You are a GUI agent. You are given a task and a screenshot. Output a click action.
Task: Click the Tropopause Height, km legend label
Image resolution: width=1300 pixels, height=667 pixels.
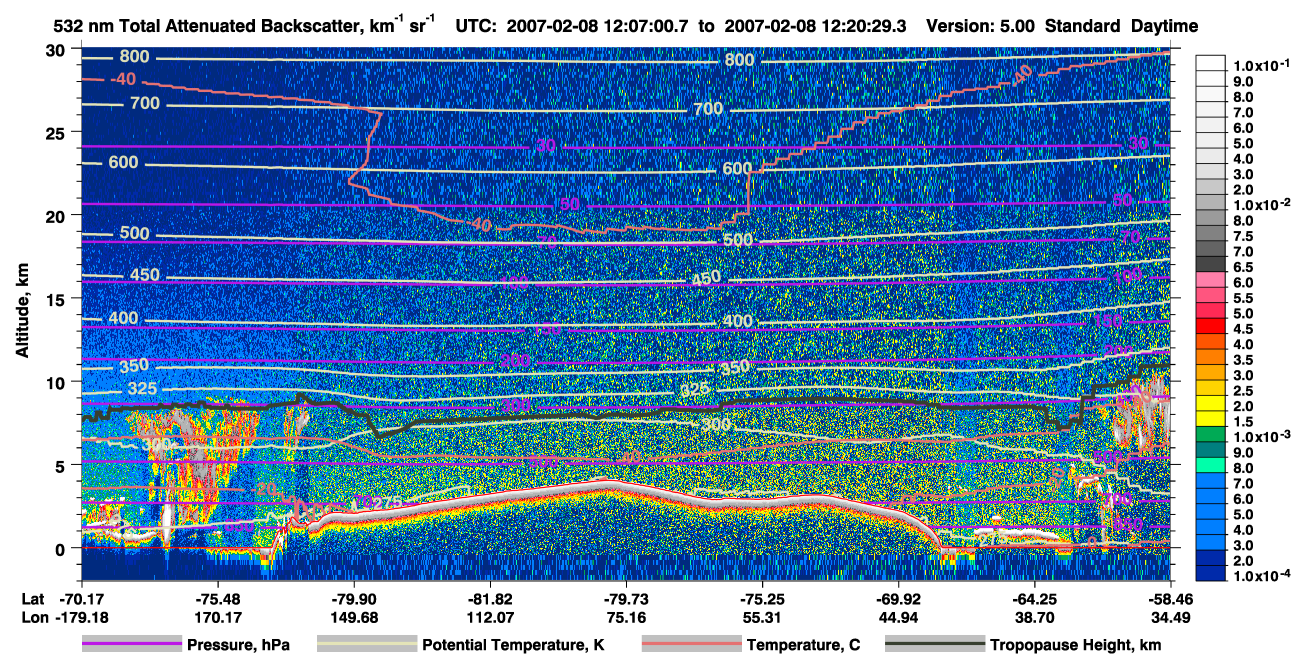1075,645
